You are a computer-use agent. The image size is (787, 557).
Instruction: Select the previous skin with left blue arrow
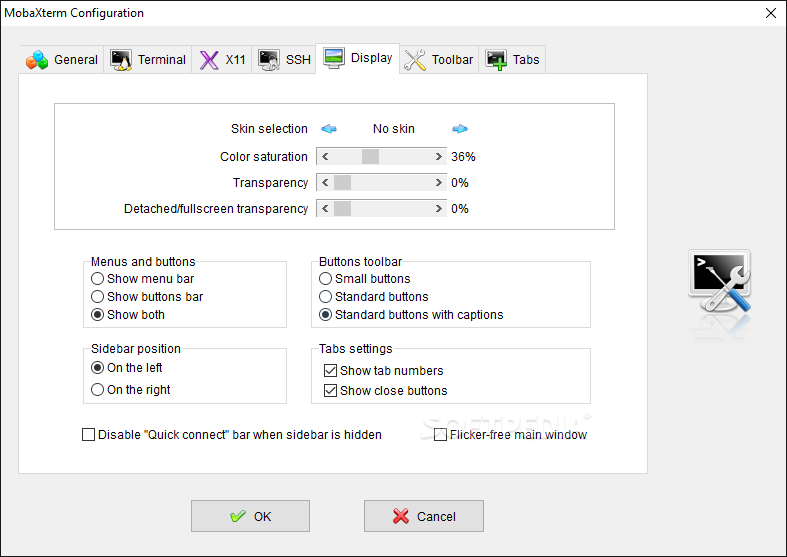point(329,129)
